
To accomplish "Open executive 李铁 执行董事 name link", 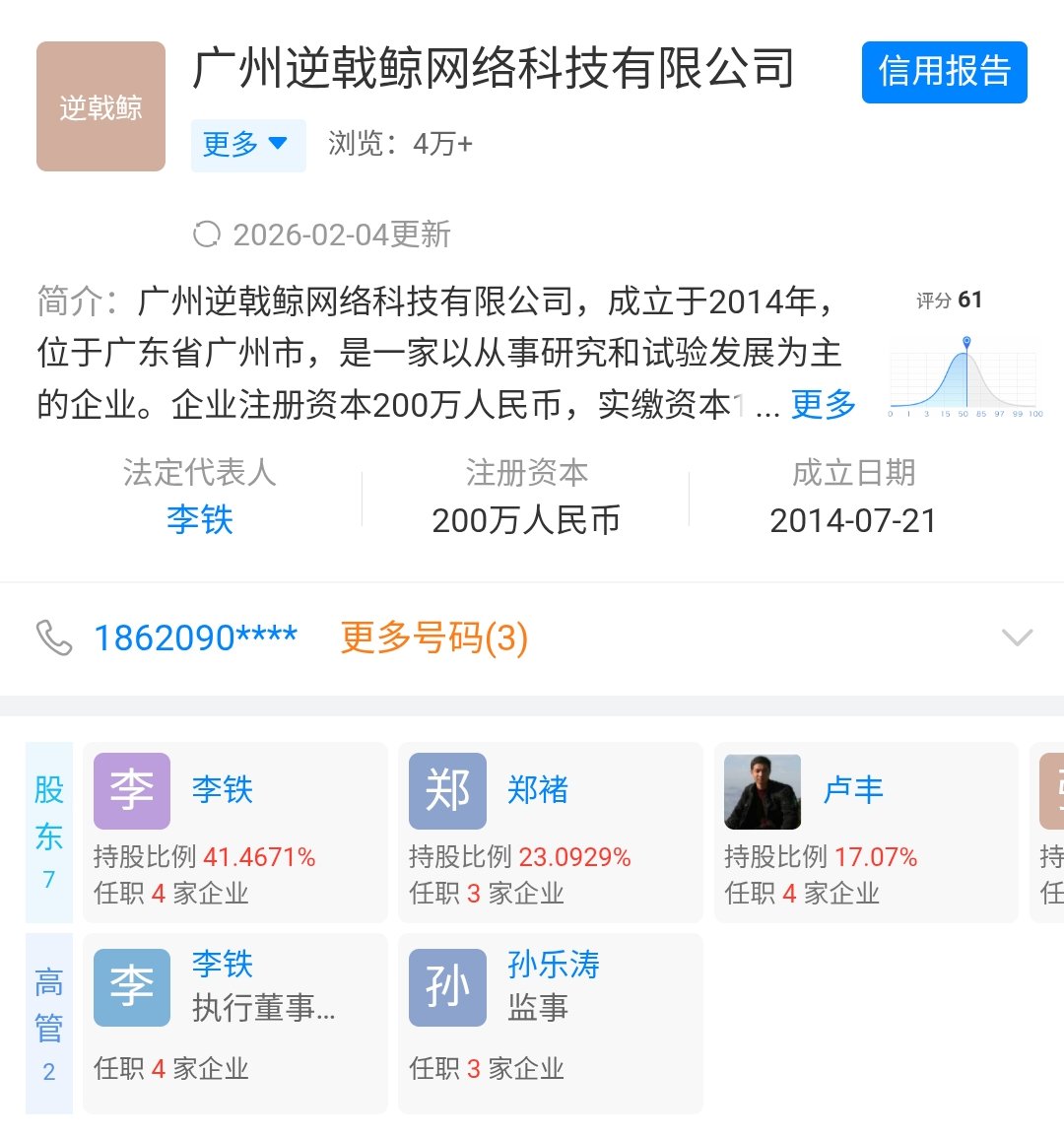I will pyautogui.click(x=223, y=965).
